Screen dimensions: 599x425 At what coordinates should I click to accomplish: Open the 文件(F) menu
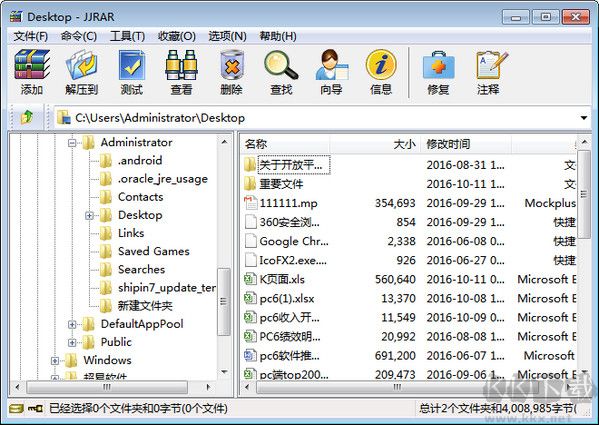[31, 36]
